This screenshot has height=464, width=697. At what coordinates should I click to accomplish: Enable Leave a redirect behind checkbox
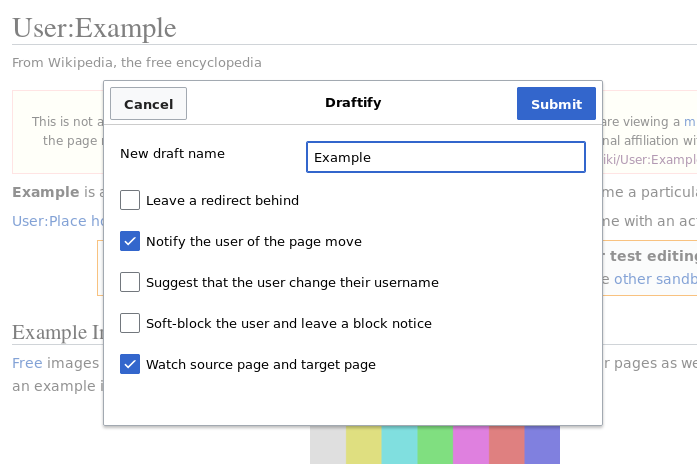(130, 200)
